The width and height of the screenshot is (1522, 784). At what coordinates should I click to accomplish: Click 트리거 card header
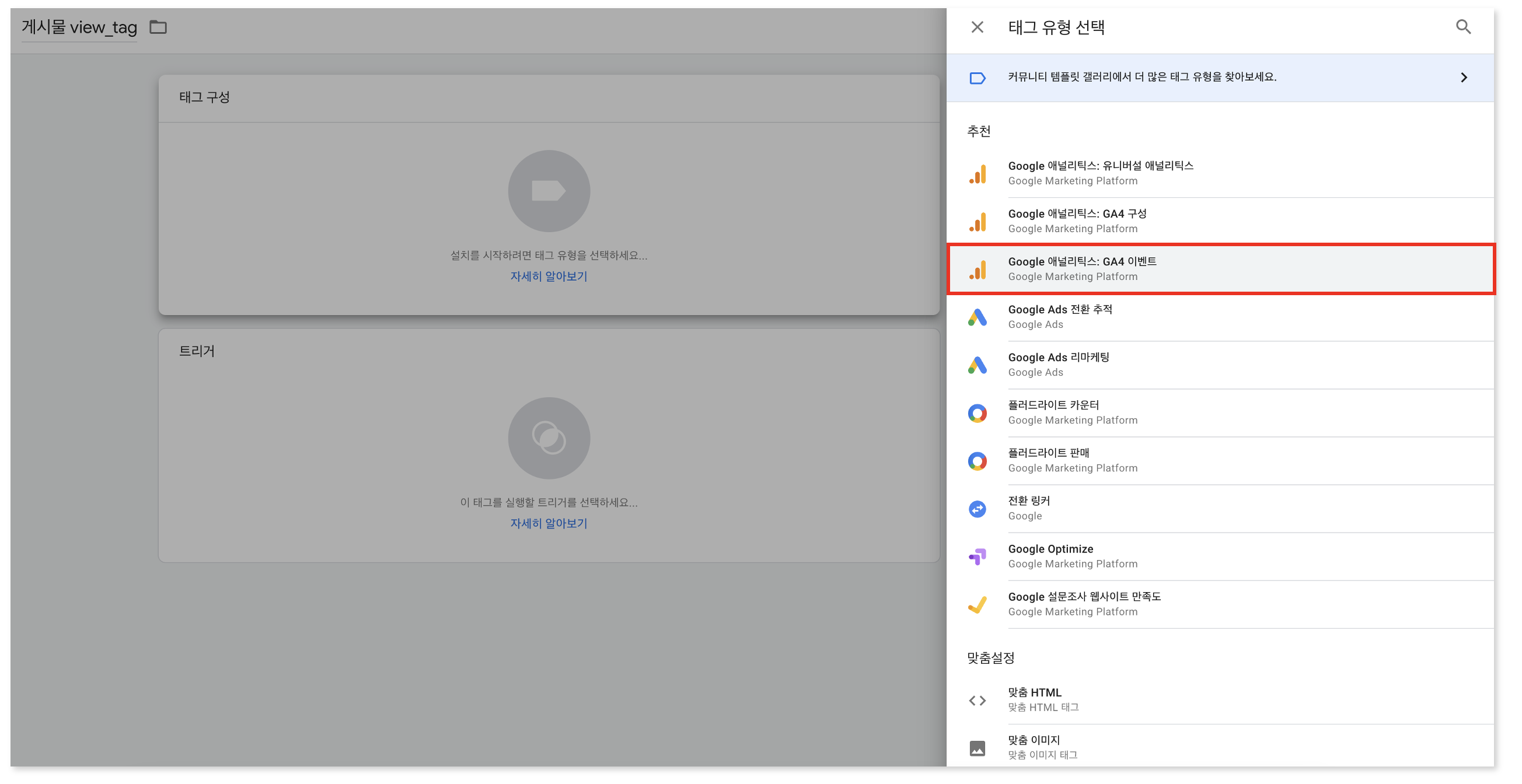point(549,351)
